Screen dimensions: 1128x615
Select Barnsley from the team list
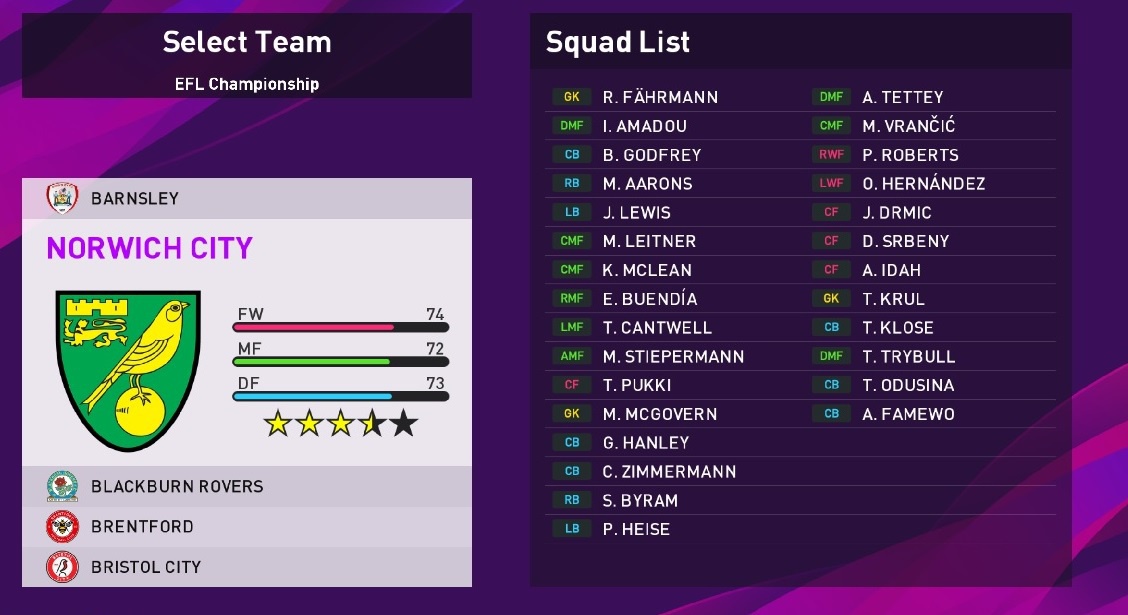click(x=135, y=198)
